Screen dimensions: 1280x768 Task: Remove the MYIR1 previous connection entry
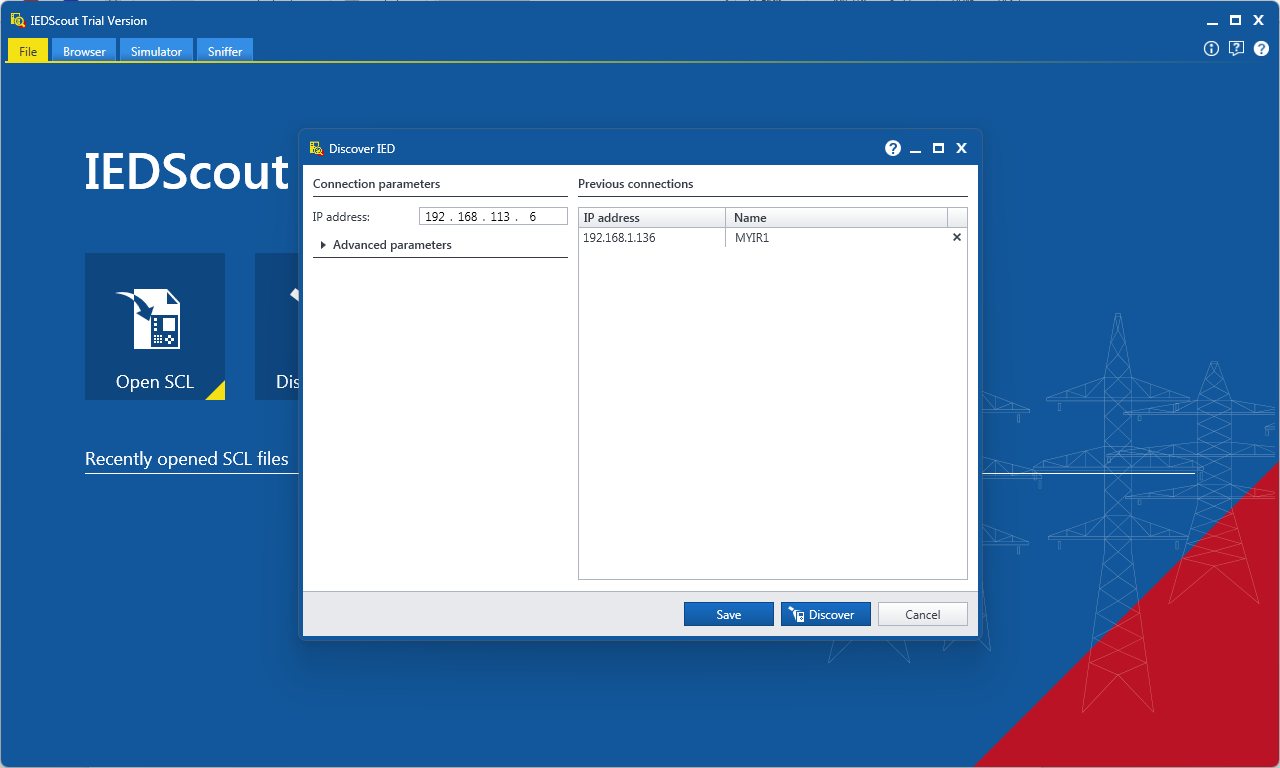coord(957,238)
